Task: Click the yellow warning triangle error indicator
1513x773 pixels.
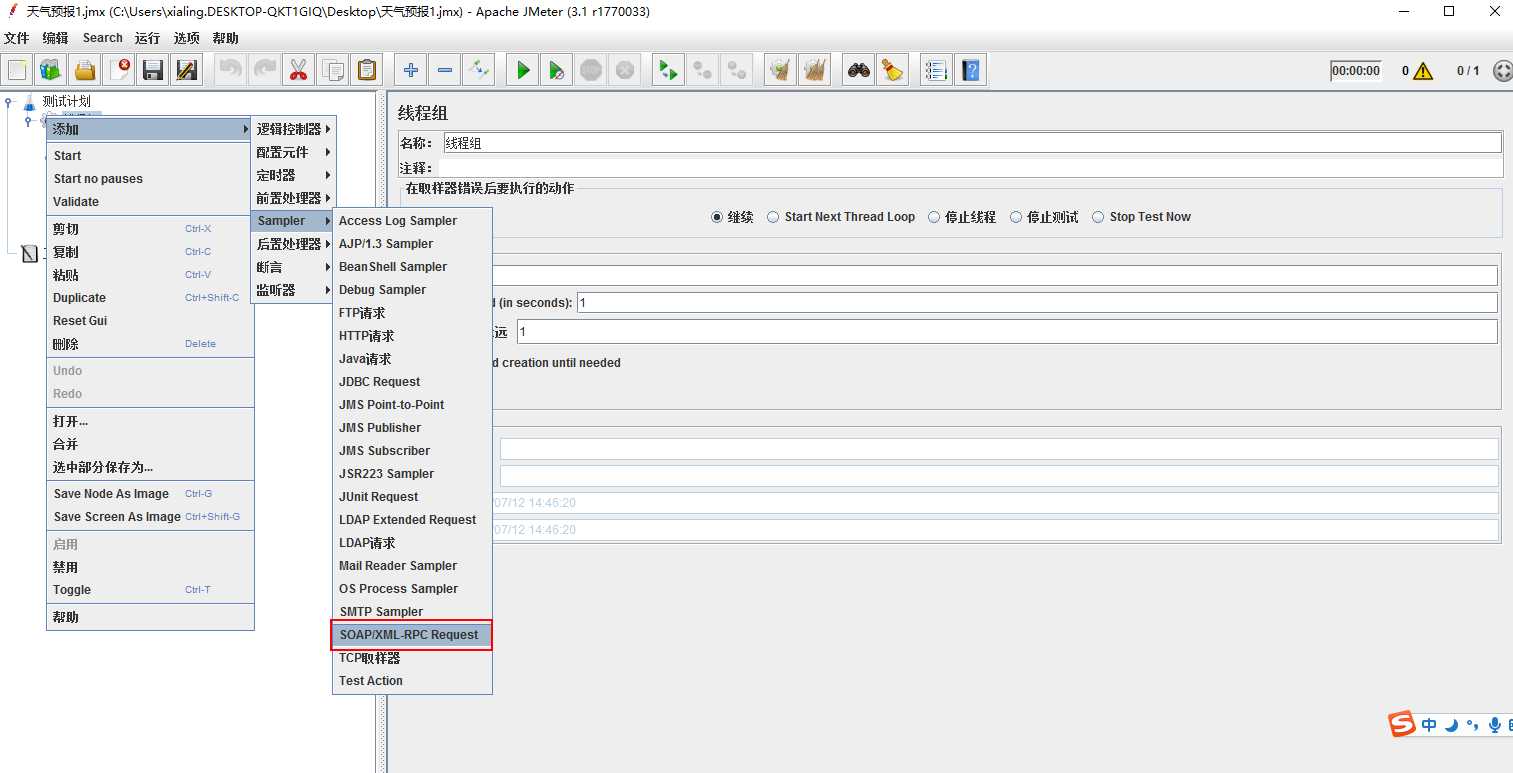Action: tap(1423, 71)
